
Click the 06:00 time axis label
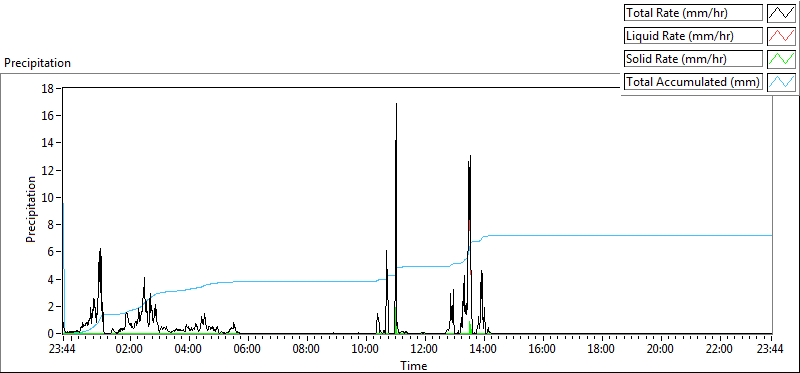[x=248, y=350]
